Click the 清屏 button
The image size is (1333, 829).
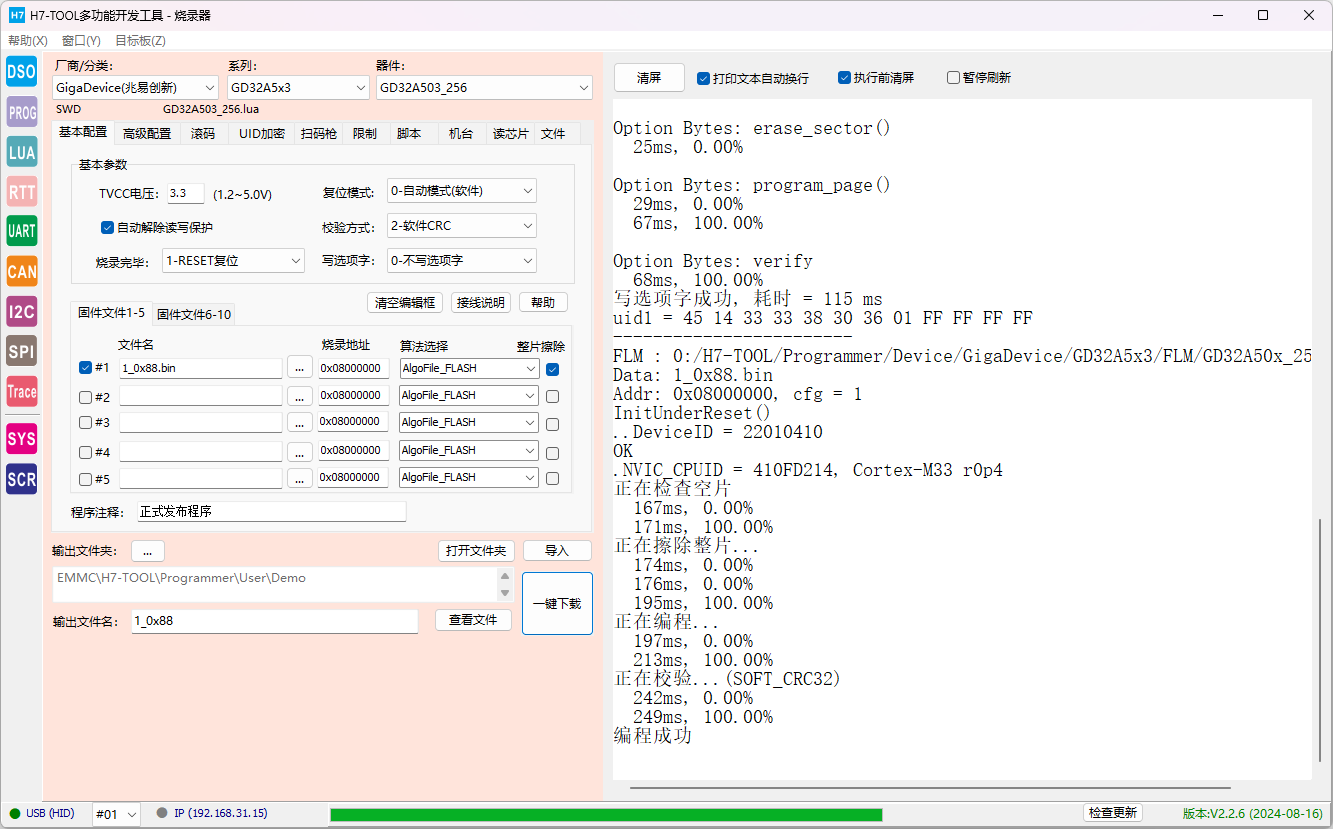pos(649,78)
